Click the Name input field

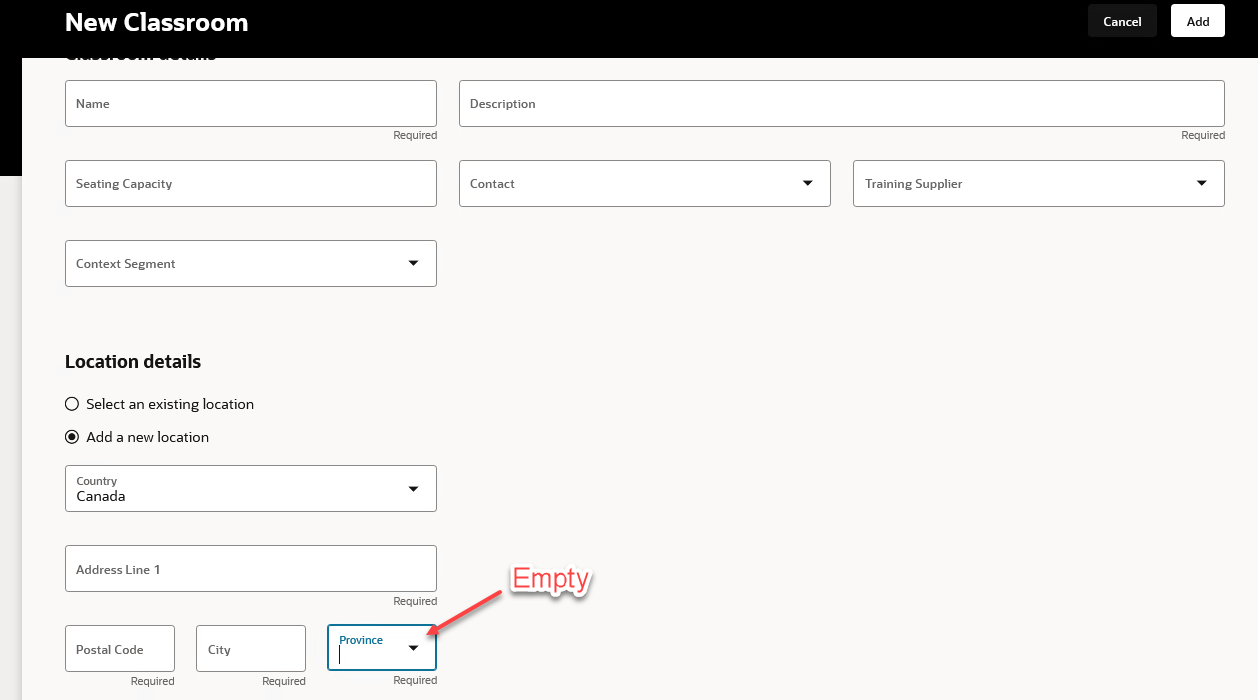(250, 103)
